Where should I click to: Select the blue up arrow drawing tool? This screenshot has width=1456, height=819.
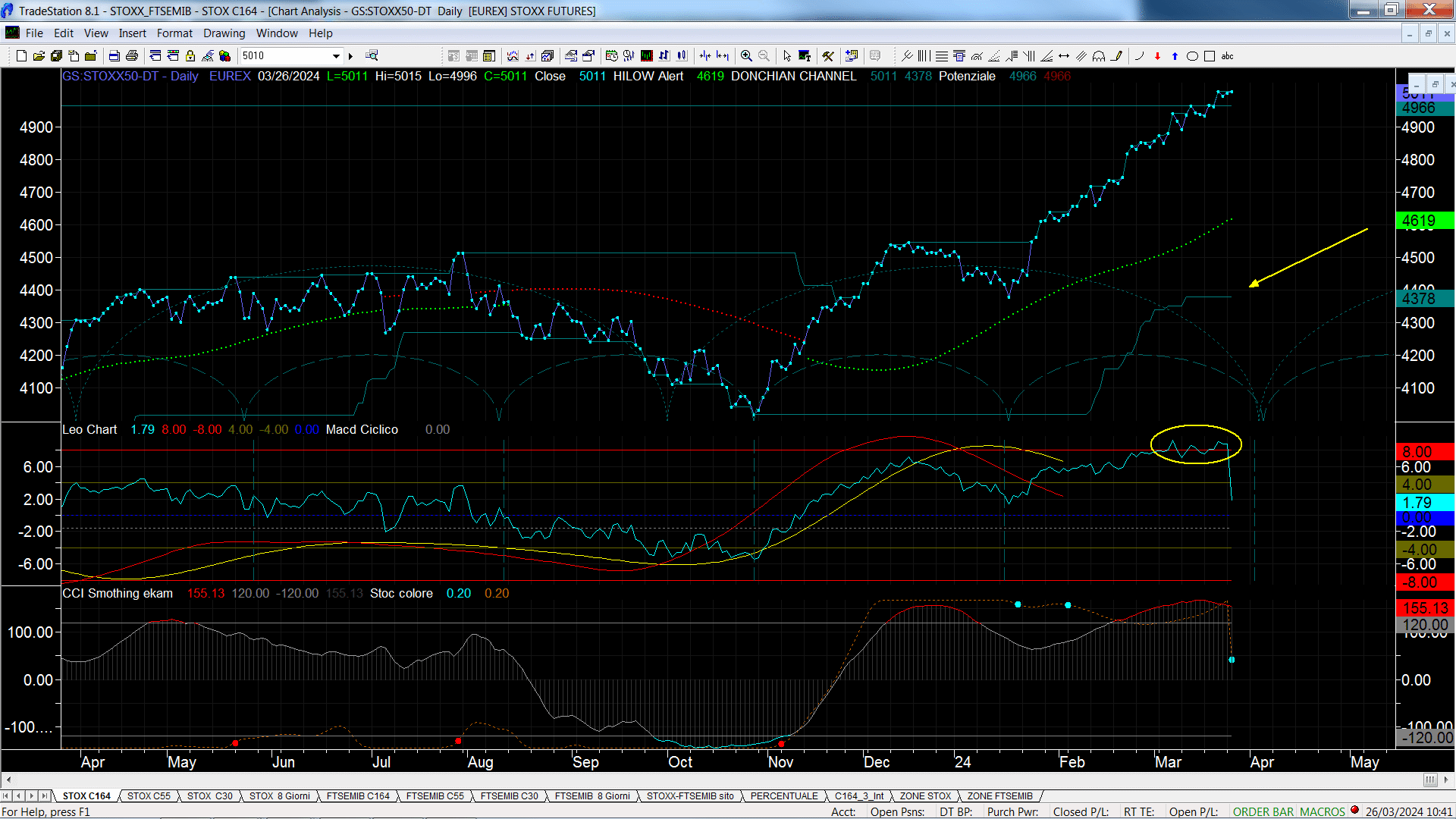coord(1175,56)
